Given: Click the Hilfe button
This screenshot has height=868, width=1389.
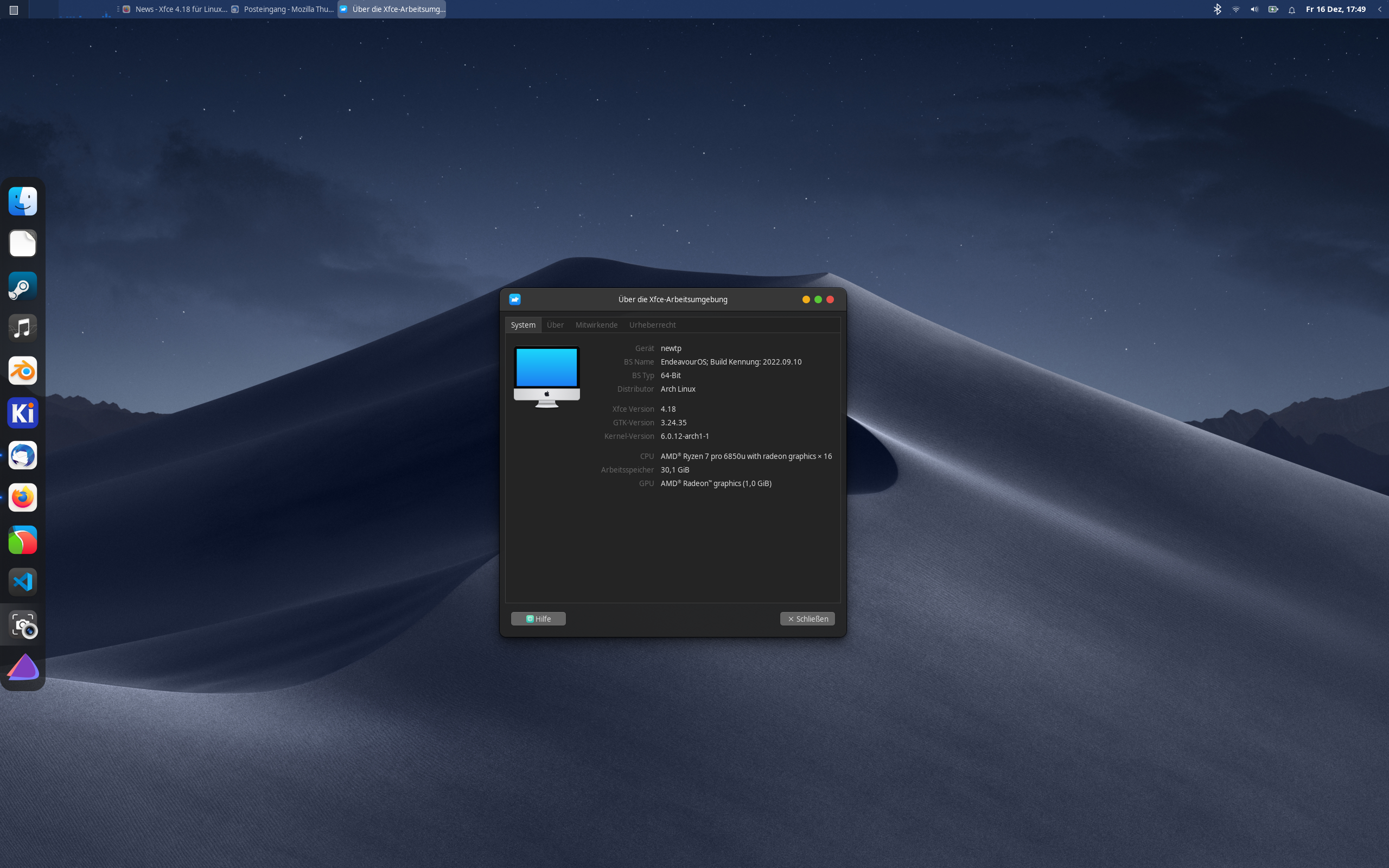Looking at the screenshot, I should [538, 619].
